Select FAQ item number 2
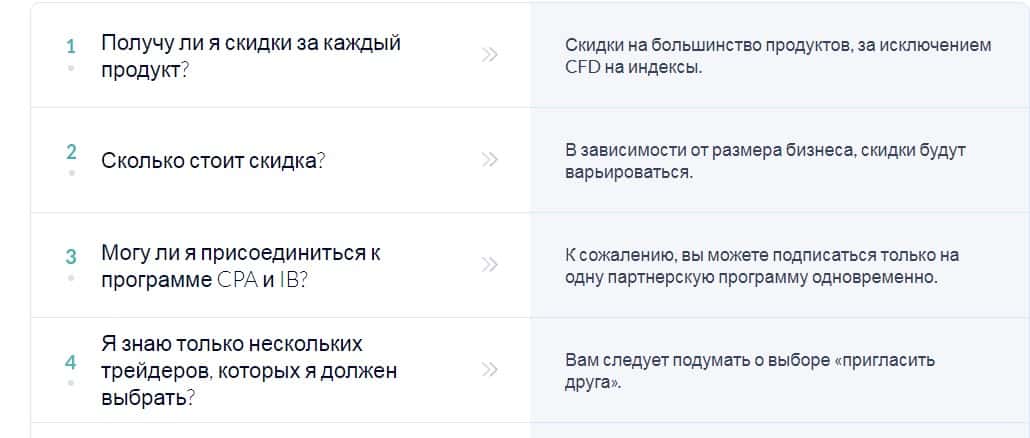1030x438 pixels. tap(71, 152)
